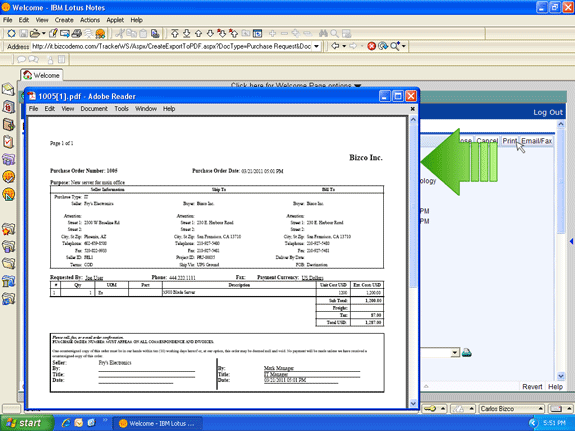Viewport: 575px width, 431px height.
Task: Open the Mail bookmark icon in sidebar
Action: 8,89
